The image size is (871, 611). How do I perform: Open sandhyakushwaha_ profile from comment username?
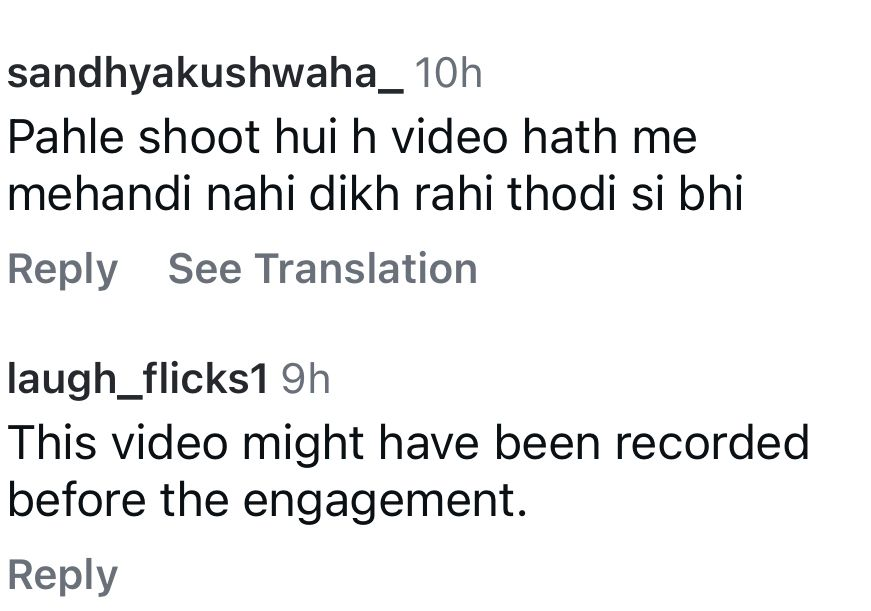(205, 74)
